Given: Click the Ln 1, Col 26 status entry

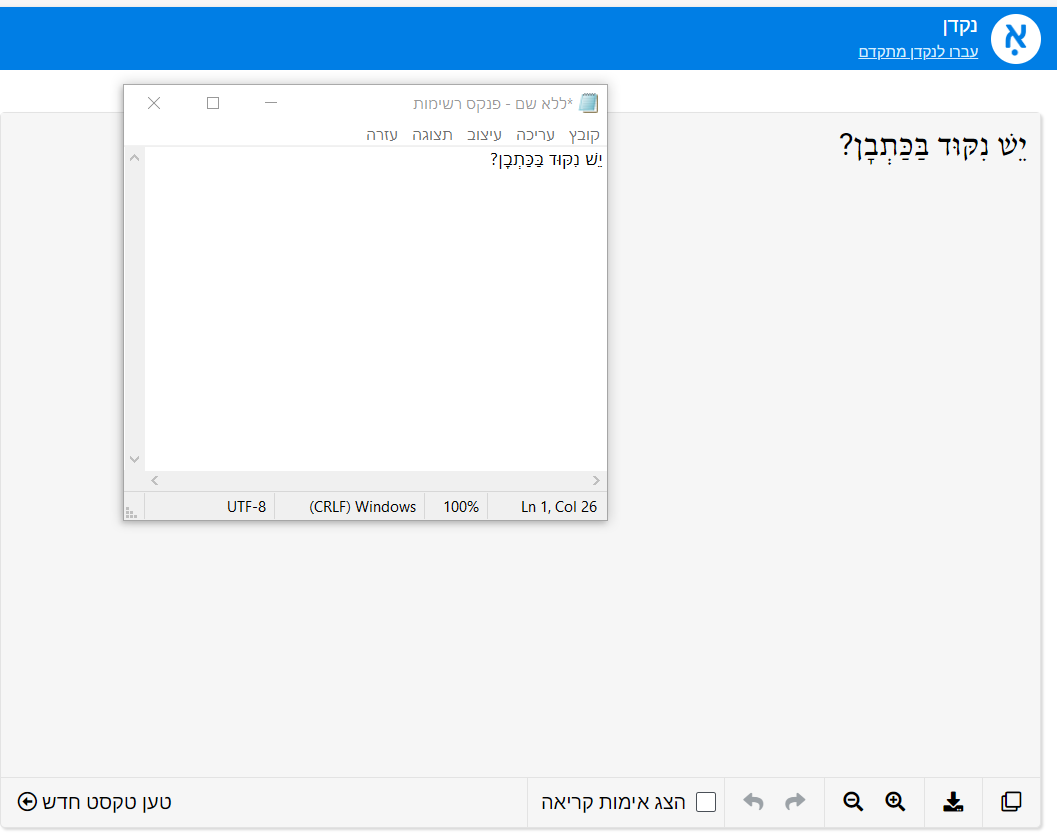Looking at the screenshot, I should [559, 507].
